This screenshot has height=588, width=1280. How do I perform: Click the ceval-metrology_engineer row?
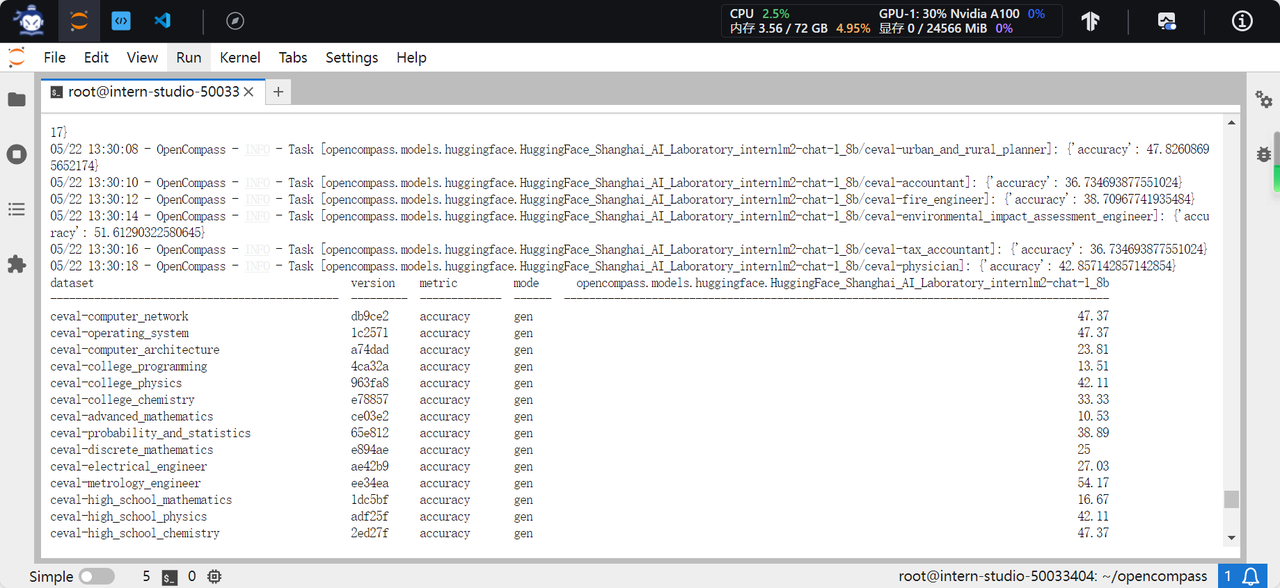pos(579,483)
